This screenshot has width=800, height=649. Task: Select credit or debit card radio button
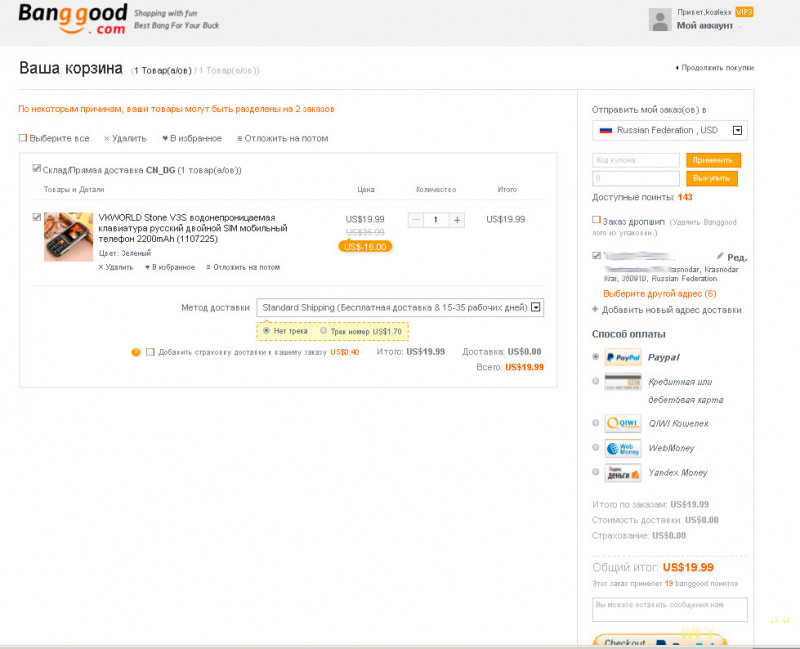(x=595, y=381)
